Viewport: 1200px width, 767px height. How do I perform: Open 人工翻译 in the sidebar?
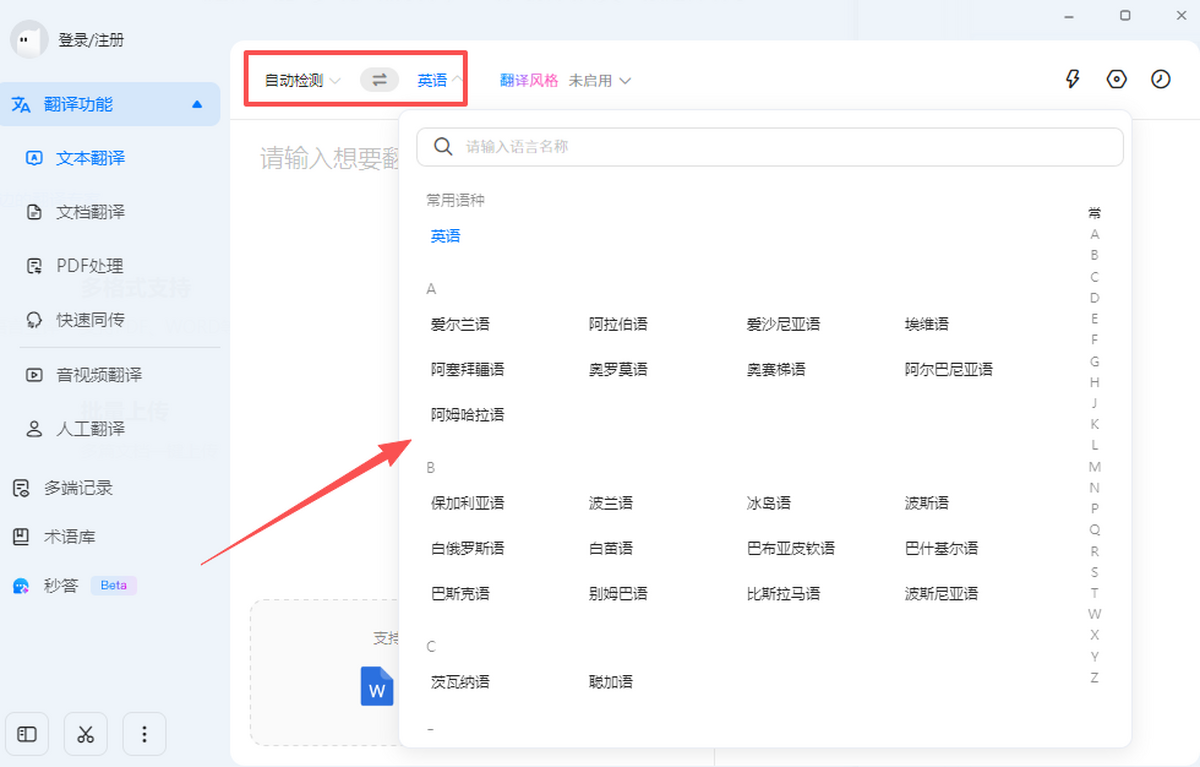[x=90, y=429]
